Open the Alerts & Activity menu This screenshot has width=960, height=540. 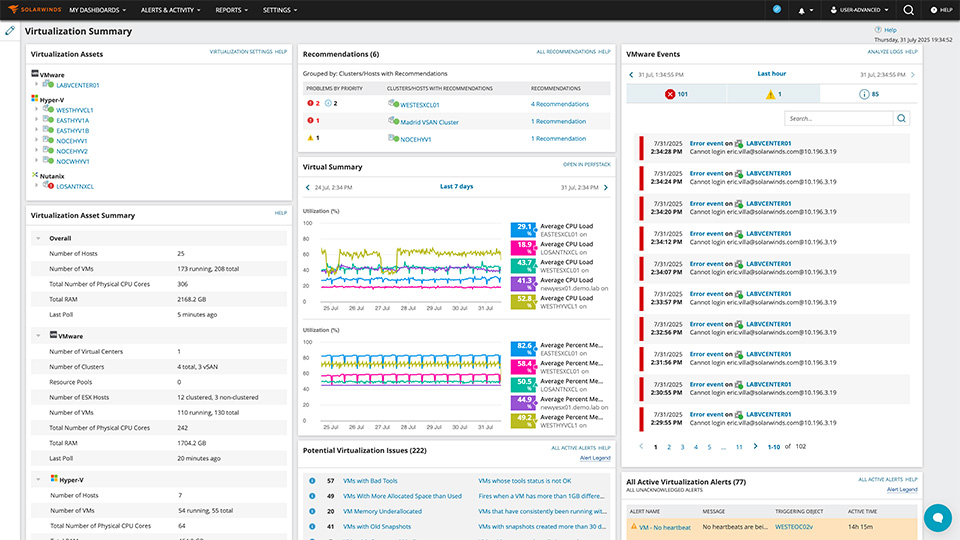coord(168,10)
